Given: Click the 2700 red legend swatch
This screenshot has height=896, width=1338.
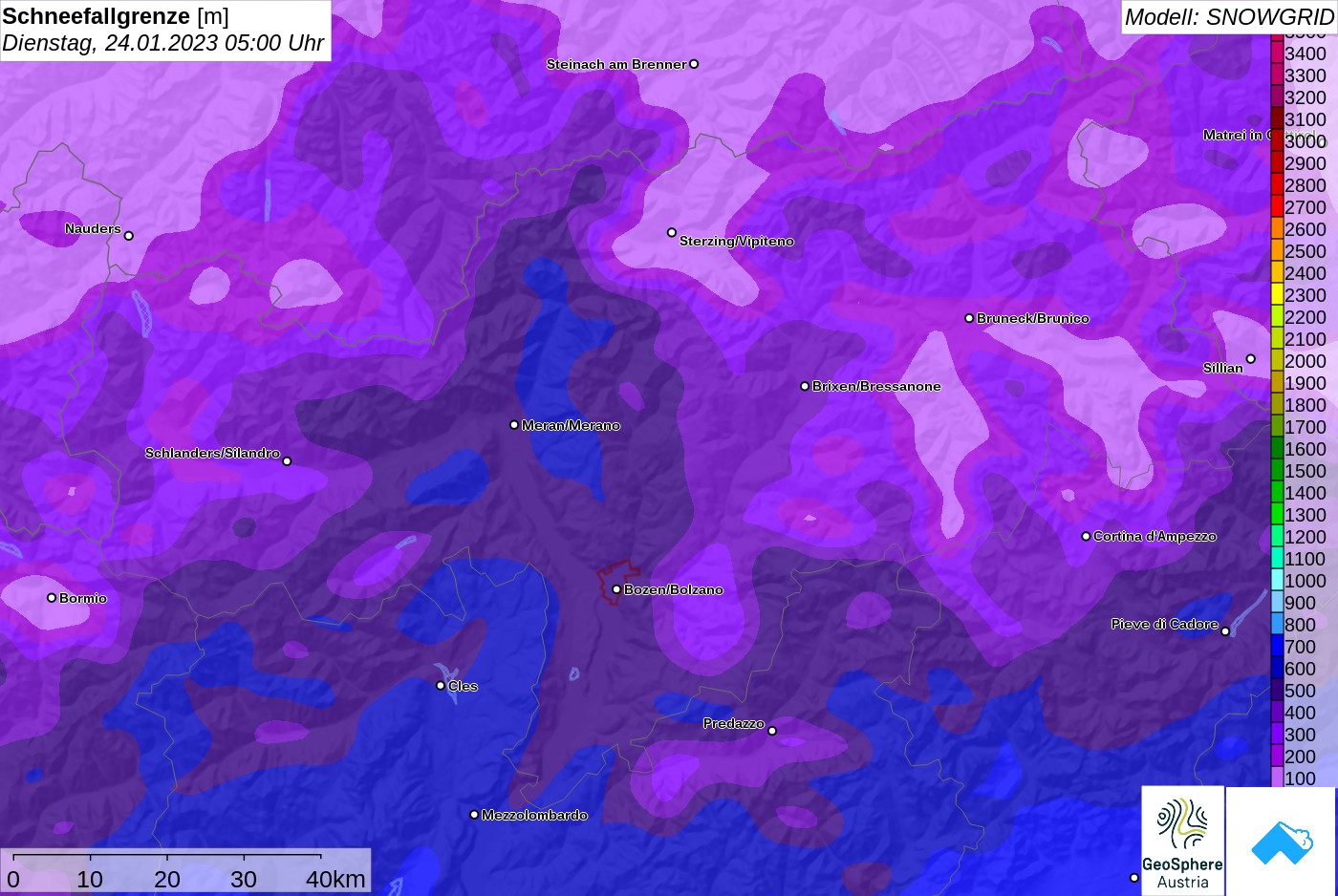Looking at the screenshot, I should pos(1277,206).
